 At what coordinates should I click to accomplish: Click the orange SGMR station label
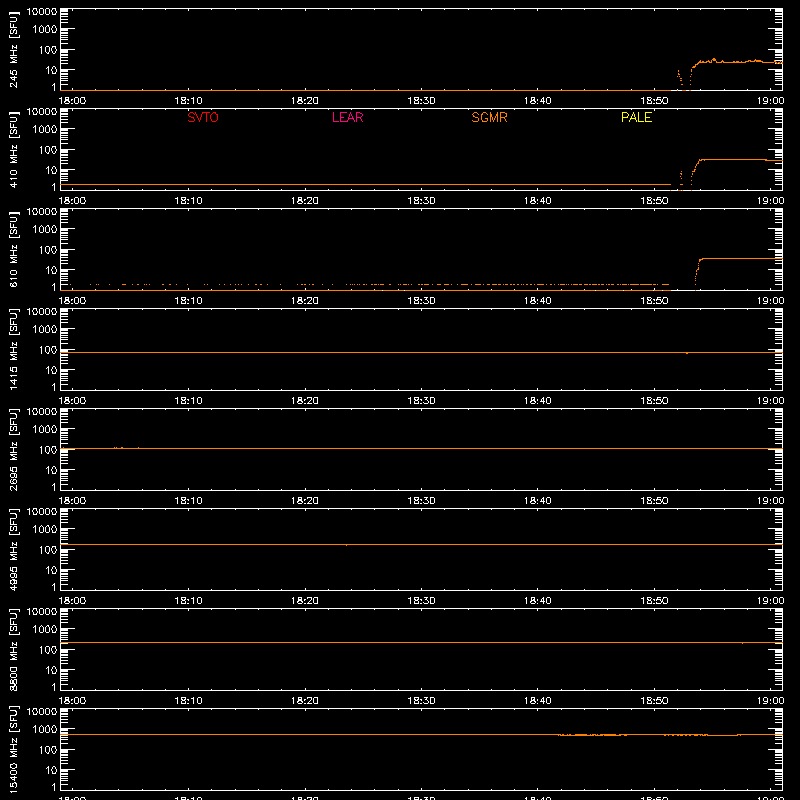coord(489,117)
